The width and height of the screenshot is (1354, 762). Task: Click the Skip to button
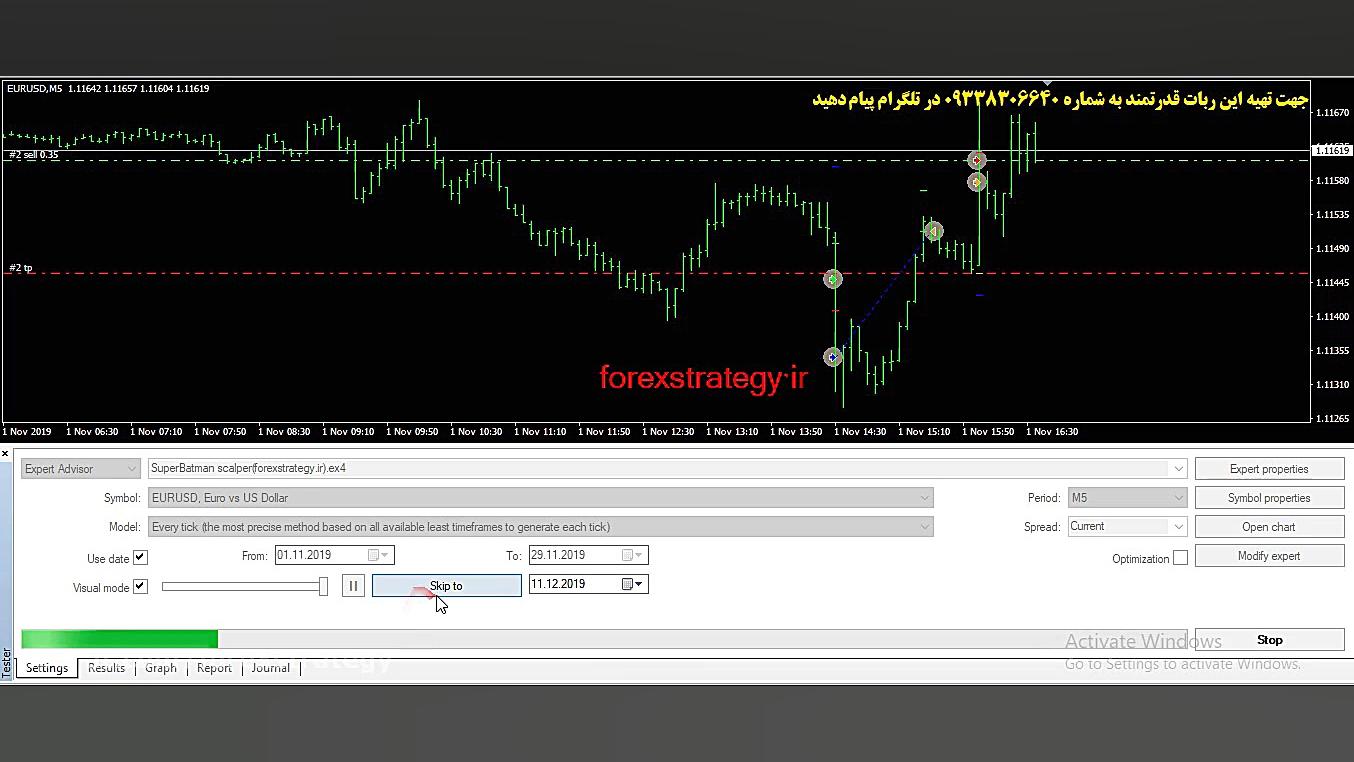(446, 586)
